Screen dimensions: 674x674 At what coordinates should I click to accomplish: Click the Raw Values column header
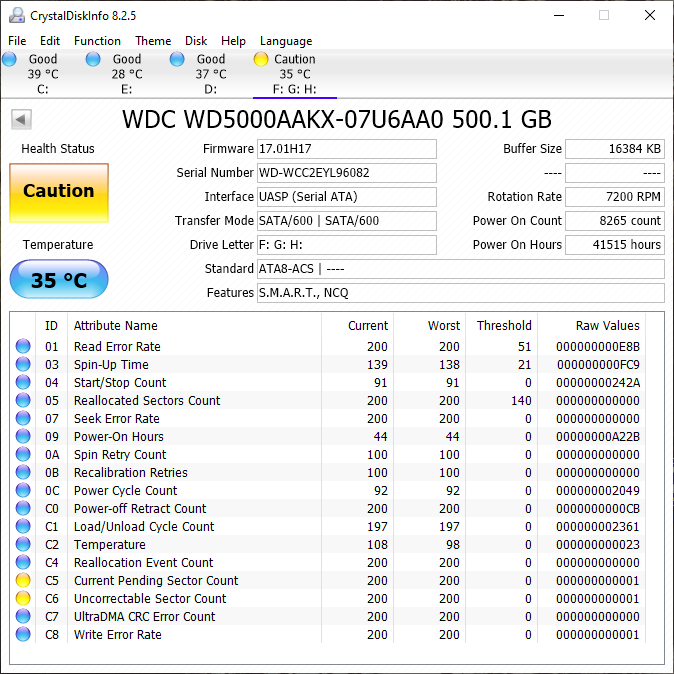pyautogui.click(x=607, y=325)
